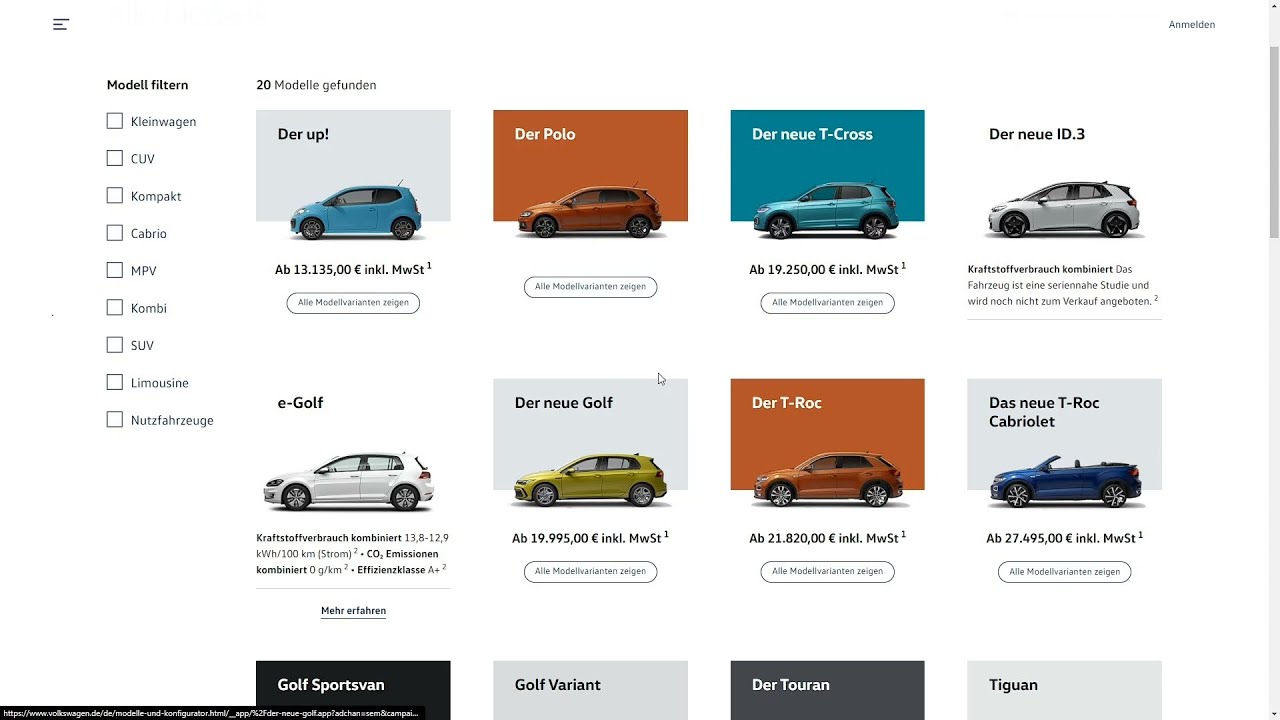Open the white e-Golf car image
This screenshot has height=720, width=1280.
349,481
